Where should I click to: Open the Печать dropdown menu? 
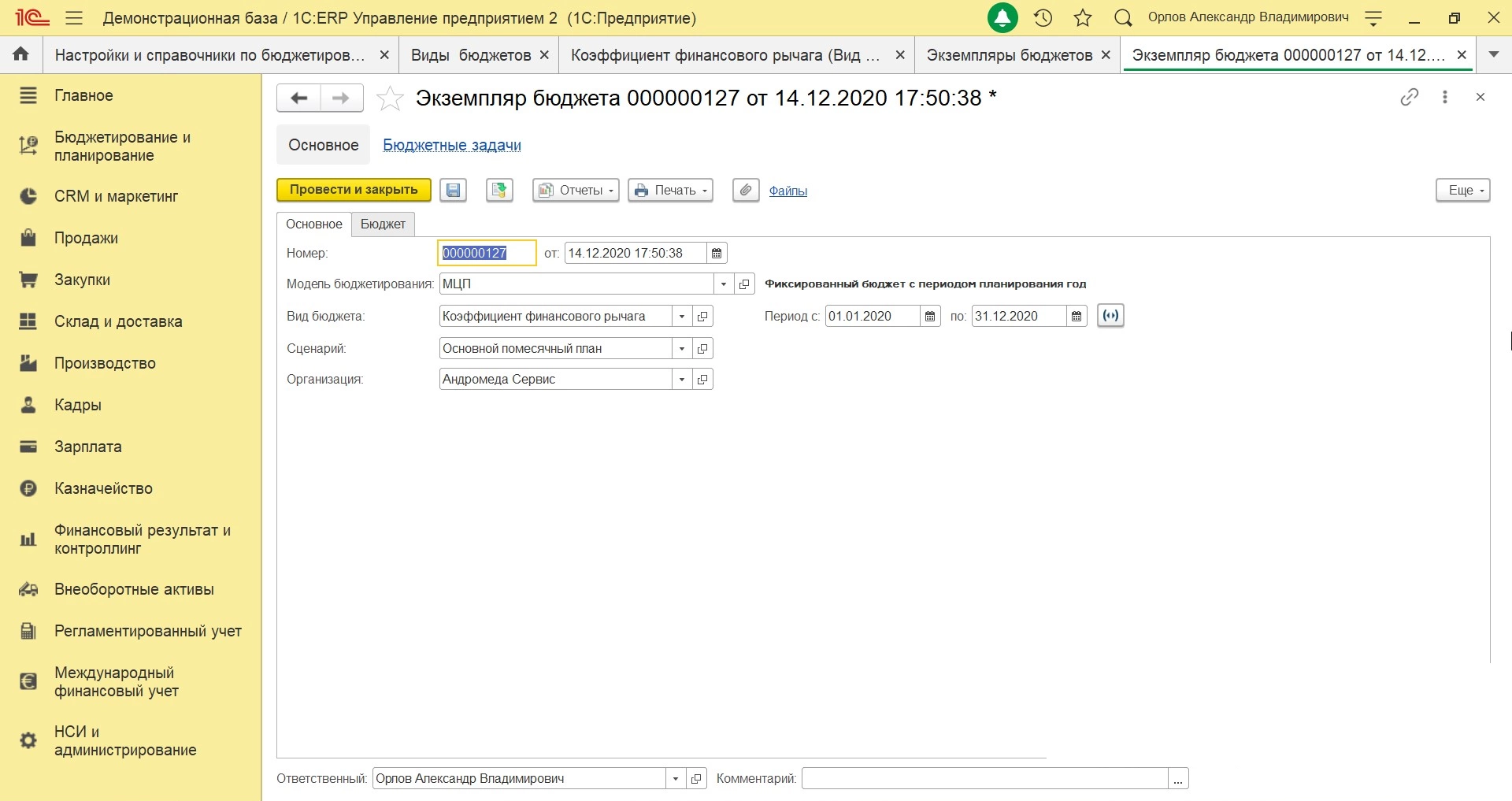click(670, 190)
